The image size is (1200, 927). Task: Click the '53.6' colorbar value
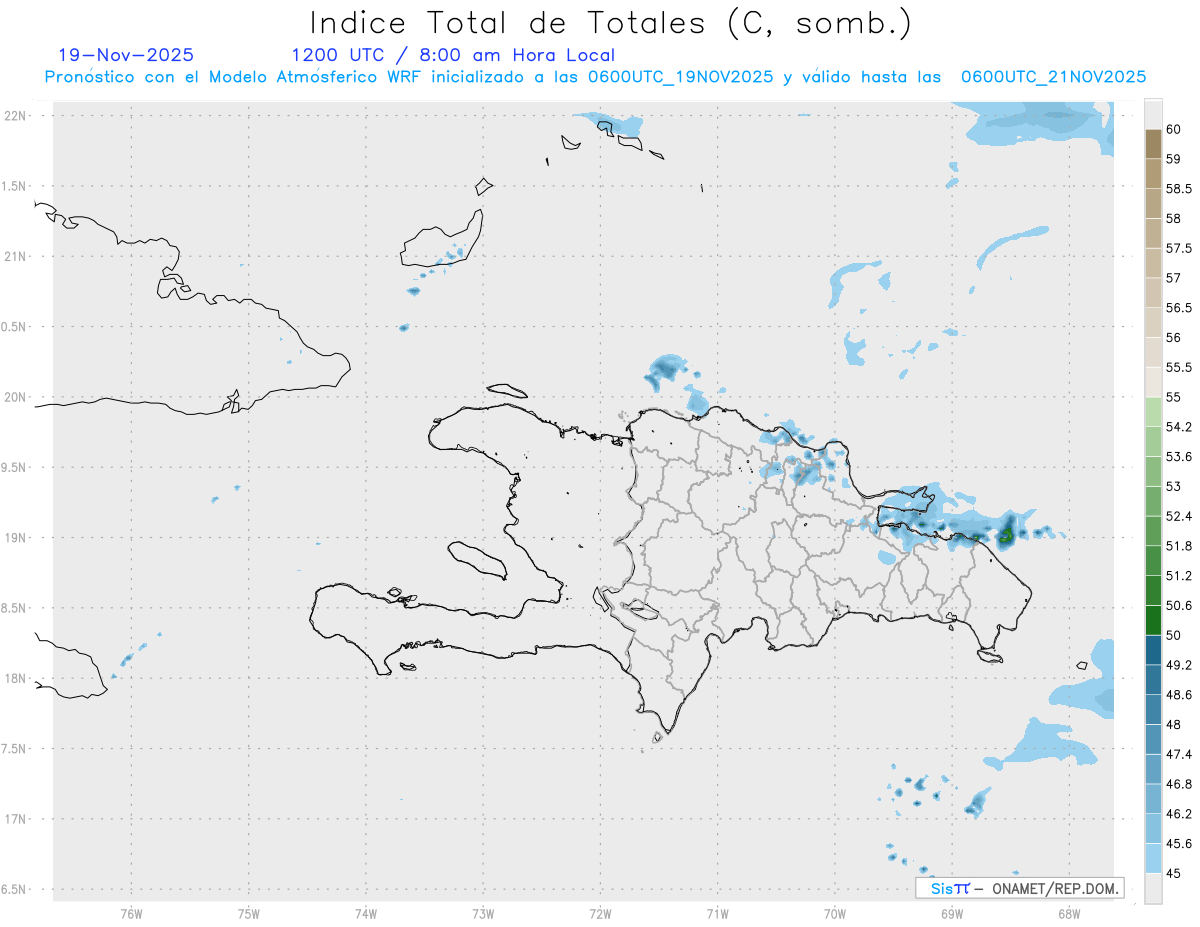tap(1178, 456)
